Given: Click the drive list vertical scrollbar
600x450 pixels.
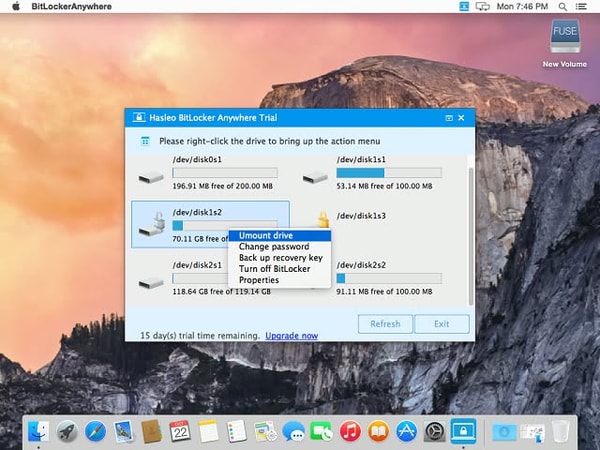Looking at the screenshot, I should 470,236.
